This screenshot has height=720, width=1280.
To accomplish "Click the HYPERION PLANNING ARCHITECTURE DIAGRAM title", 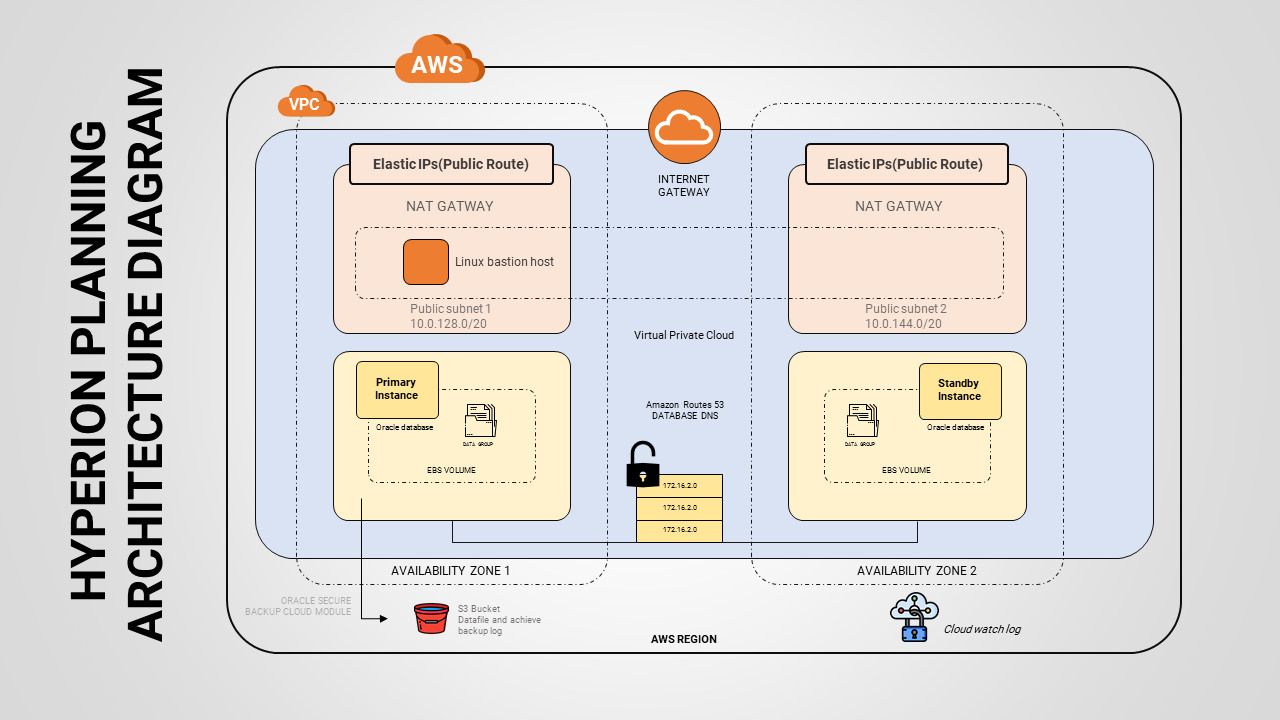I will (118, 355).
